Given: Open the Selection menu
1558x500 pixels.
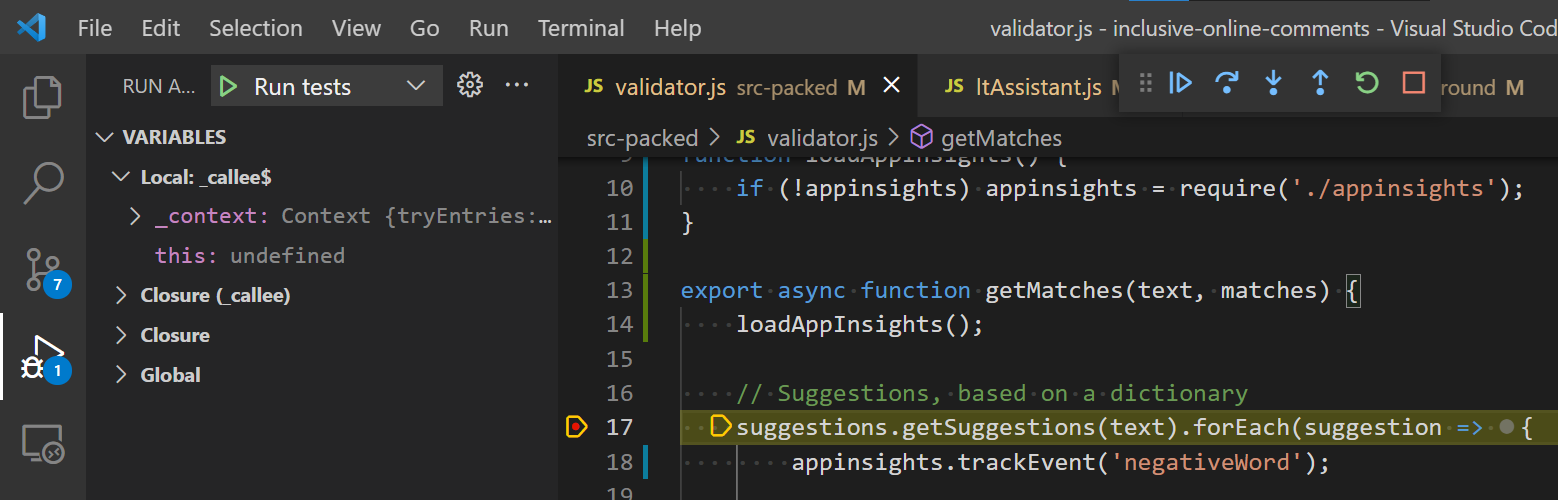Looking at the screenshot, I should 256,28.
